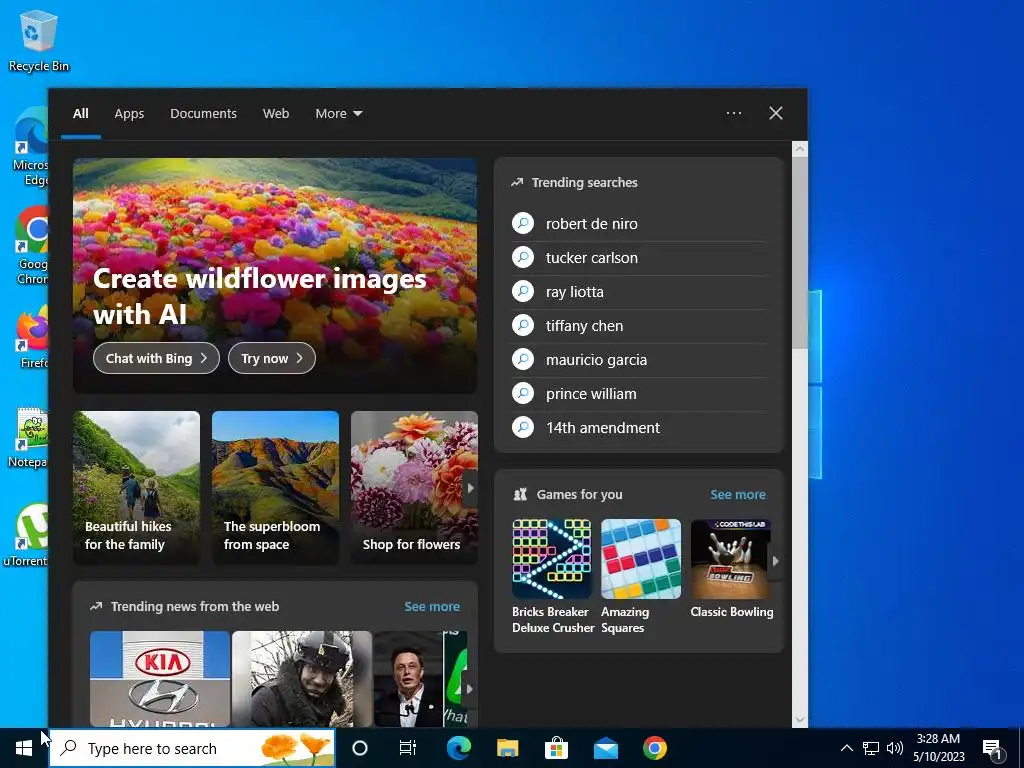
Task: Click the scrollbar up arrow in search panel
Action: [x=800, y=149]
